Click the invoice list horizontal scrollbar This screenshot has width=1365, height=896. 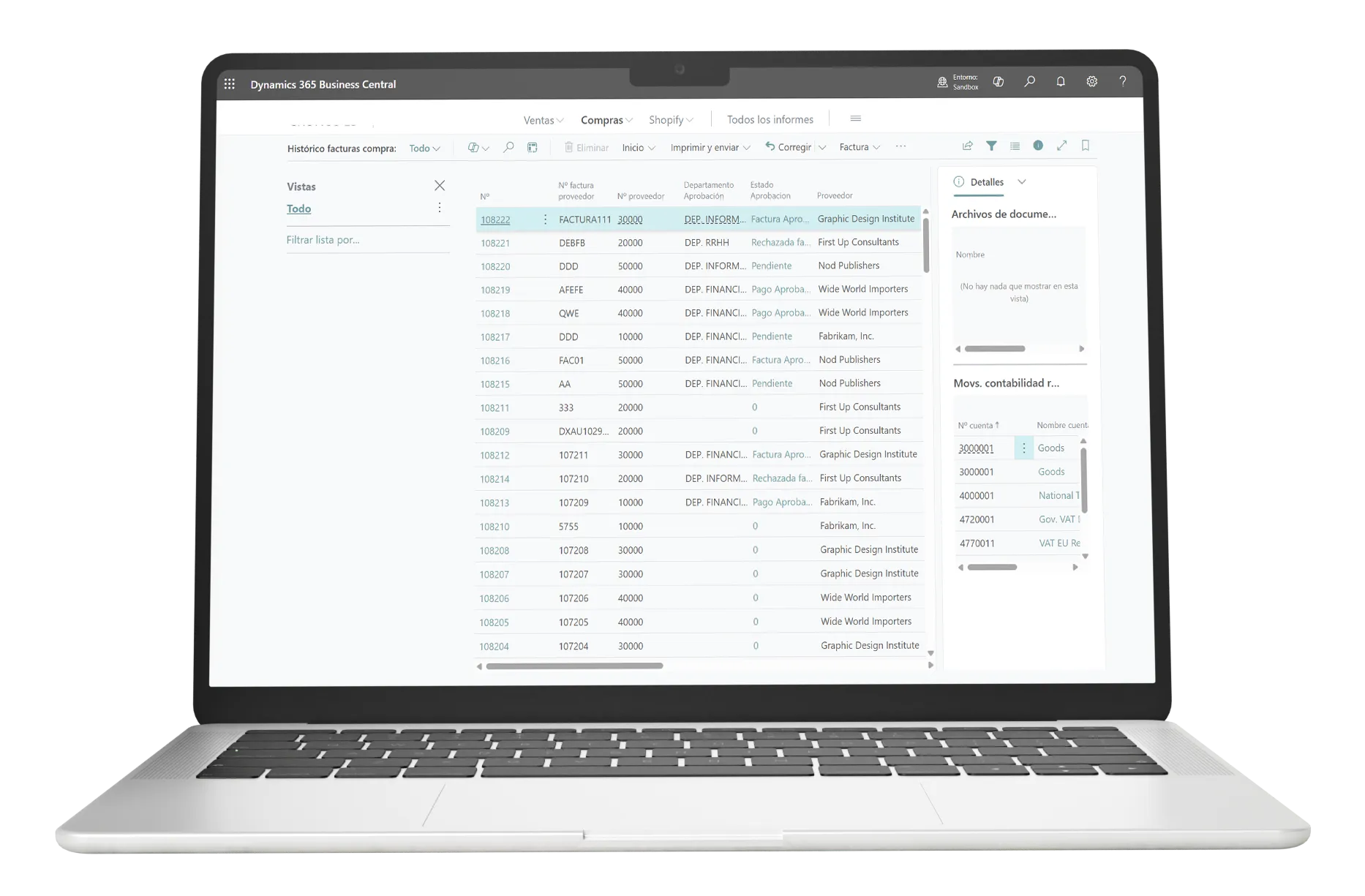pyautogui.click(x=574, y=666)
